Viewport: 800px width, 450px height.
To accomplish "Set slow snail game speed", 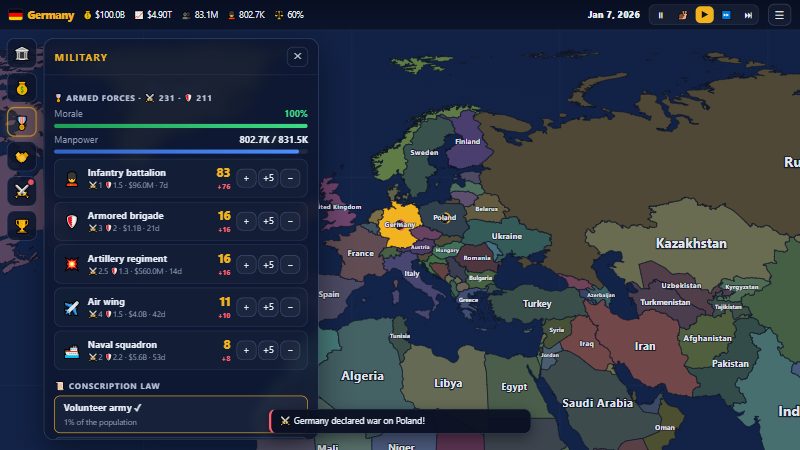I will pyautogui.click(x=683, y=15).
